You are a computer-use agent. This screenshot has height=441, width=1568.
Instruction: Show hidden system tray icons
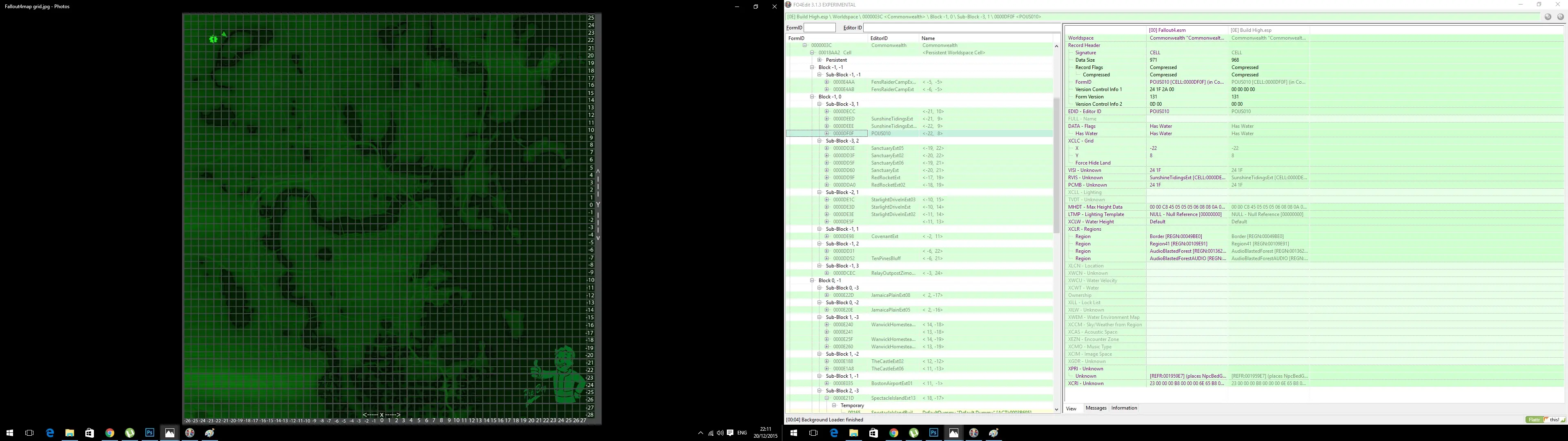pos(700,433)
